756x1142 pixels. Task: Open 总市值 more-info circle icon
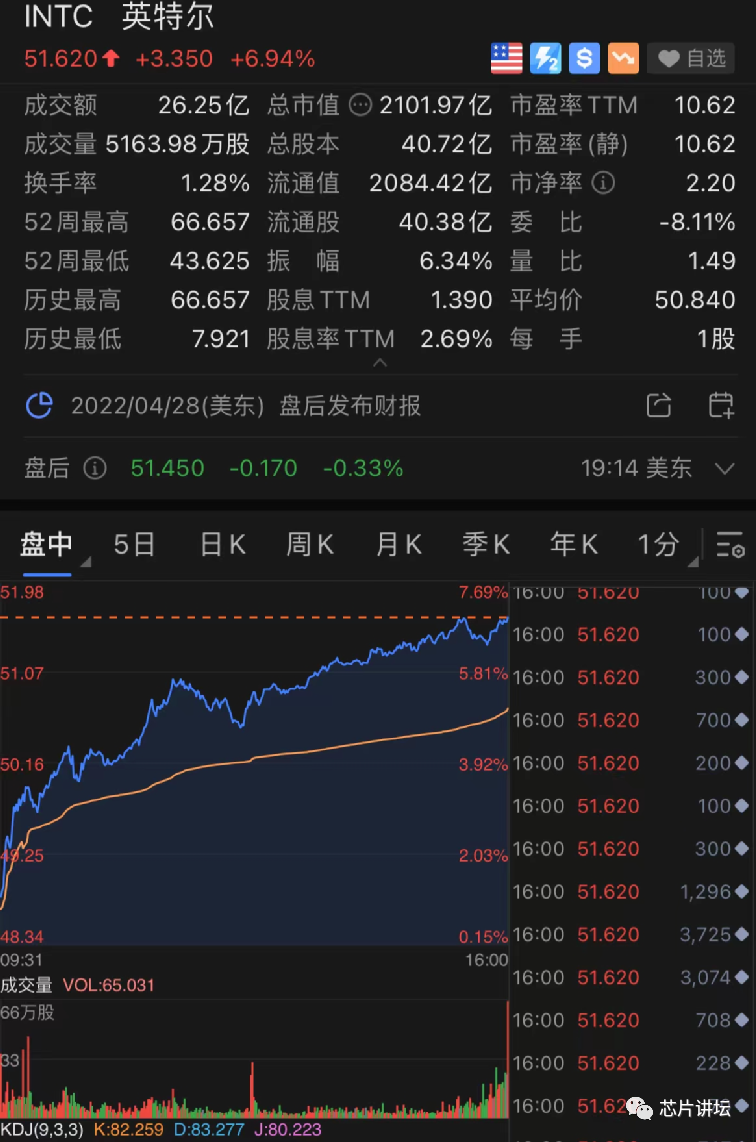tap(360, 106)
